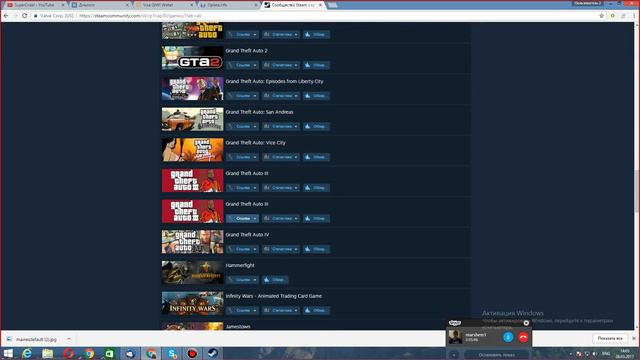The image size is (640, 360).
Task: Open Ссылки dropdown for Grand Theft Auto IV
Action: (242, 249)
